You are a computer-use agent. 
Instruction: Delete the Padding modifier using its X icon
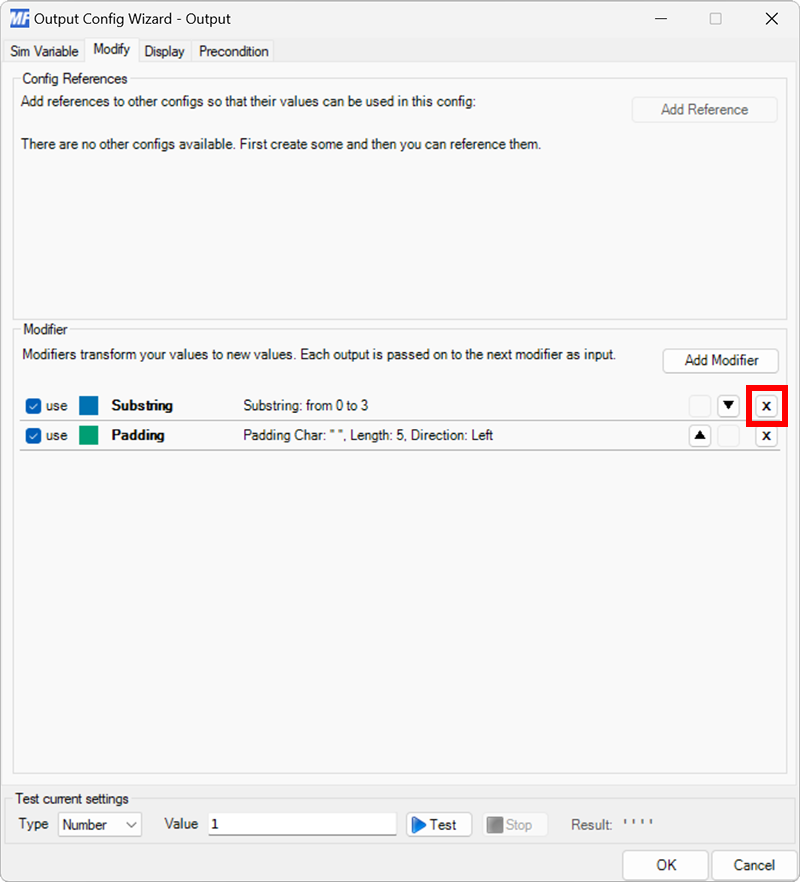tap(766, 435)
